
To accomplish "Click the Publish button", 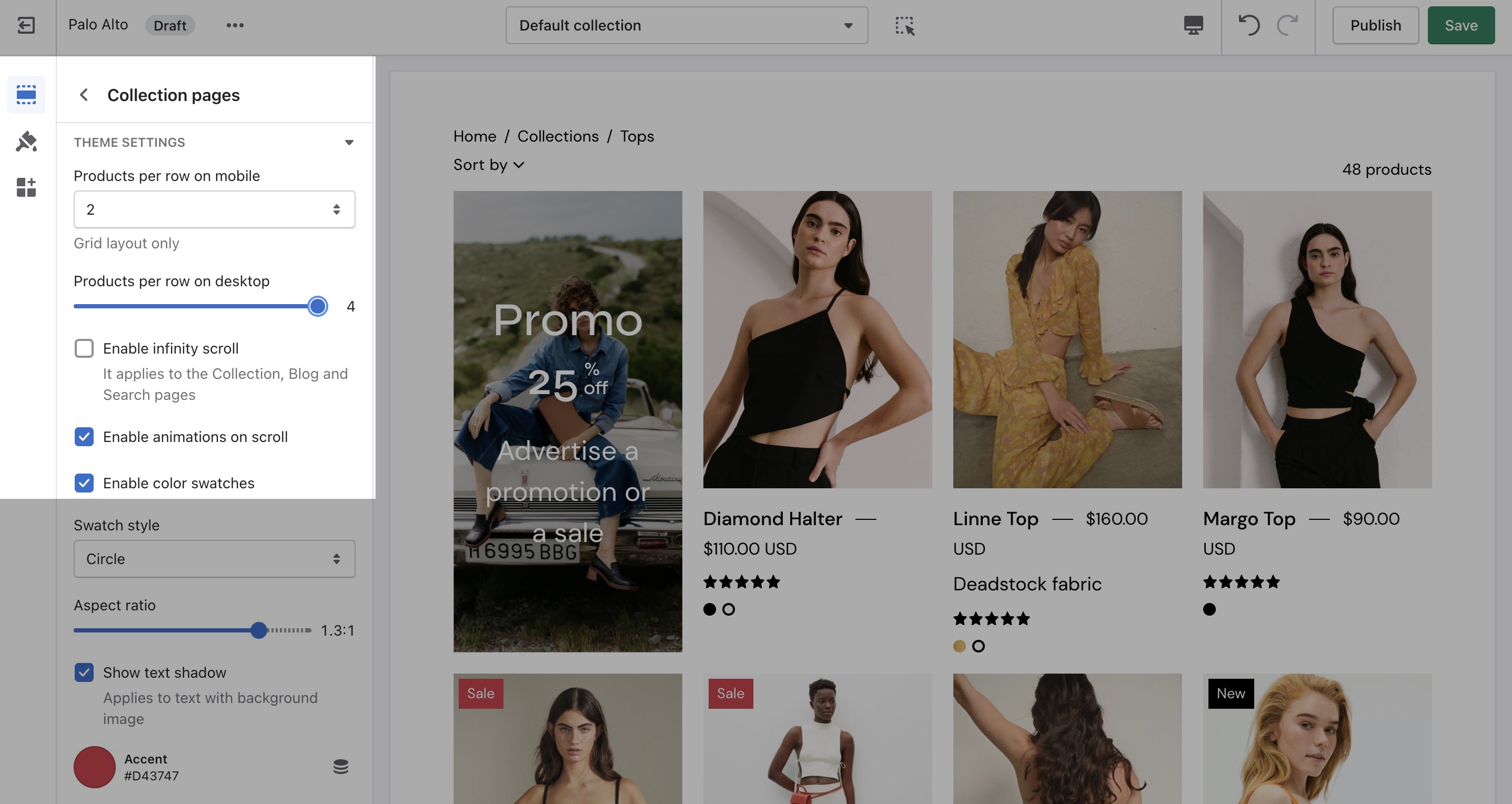I will pyautogui.click(x=1375, y=25).
